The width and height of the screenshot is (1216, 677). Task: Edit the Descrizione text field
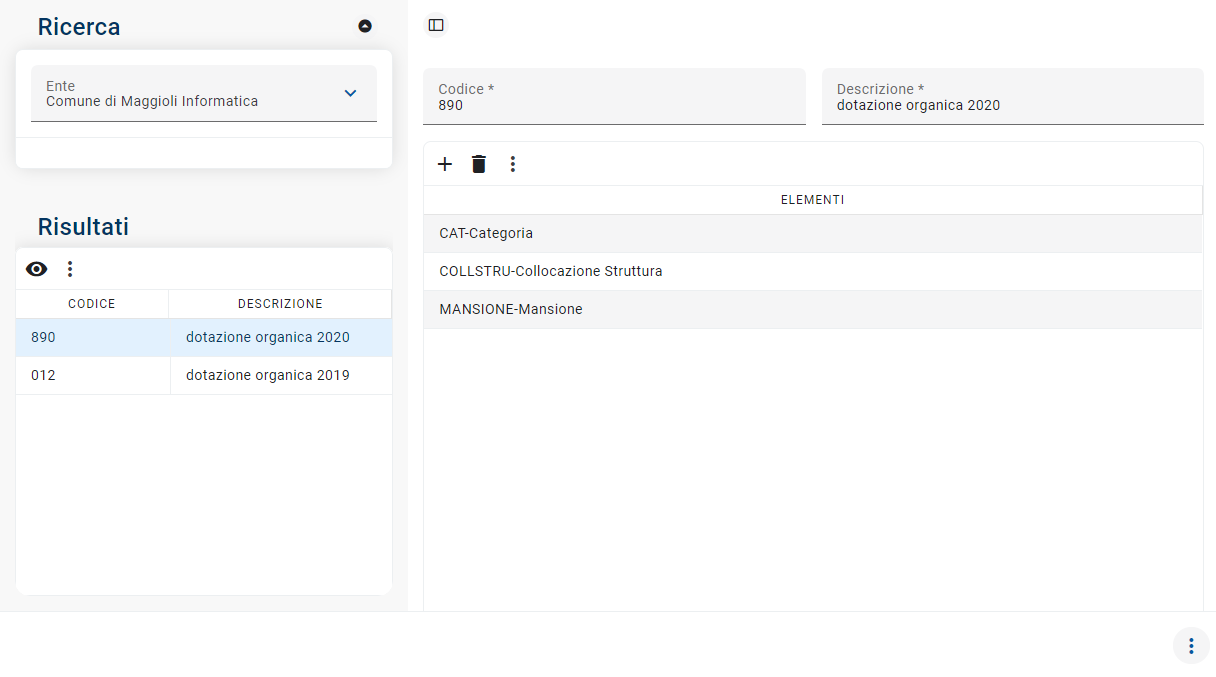coord(1012,105)
